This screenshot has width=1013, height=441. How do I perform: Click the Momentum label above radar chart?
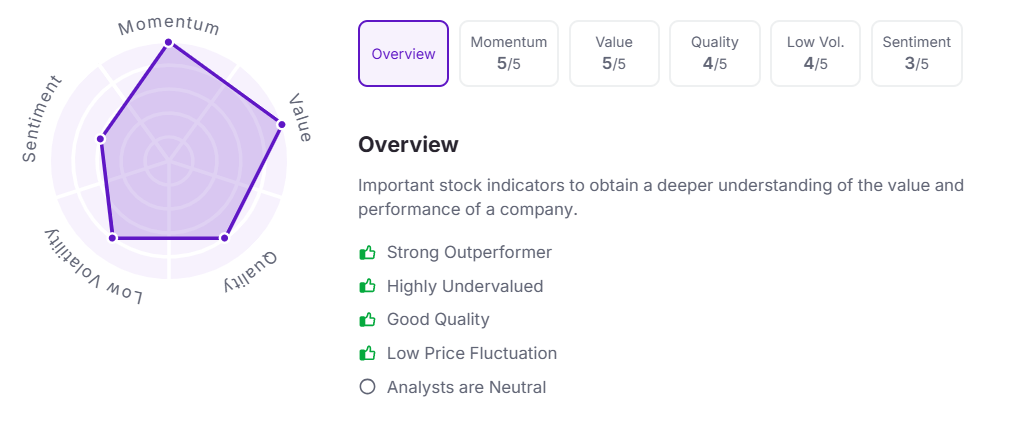coord(169,24)
